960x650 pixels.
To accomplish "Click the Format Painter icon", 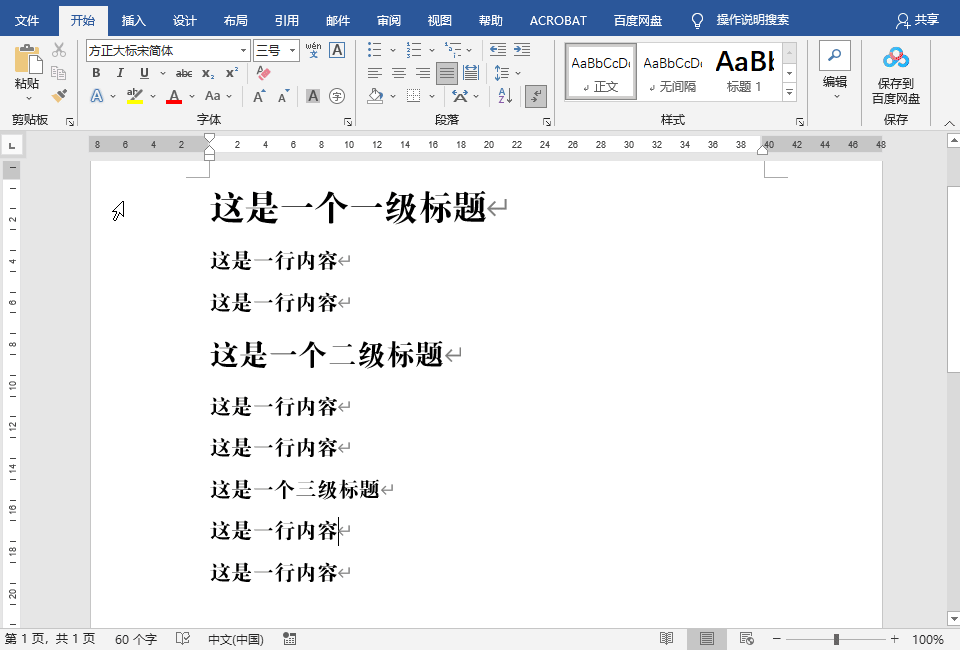I will tap(60, 96).
